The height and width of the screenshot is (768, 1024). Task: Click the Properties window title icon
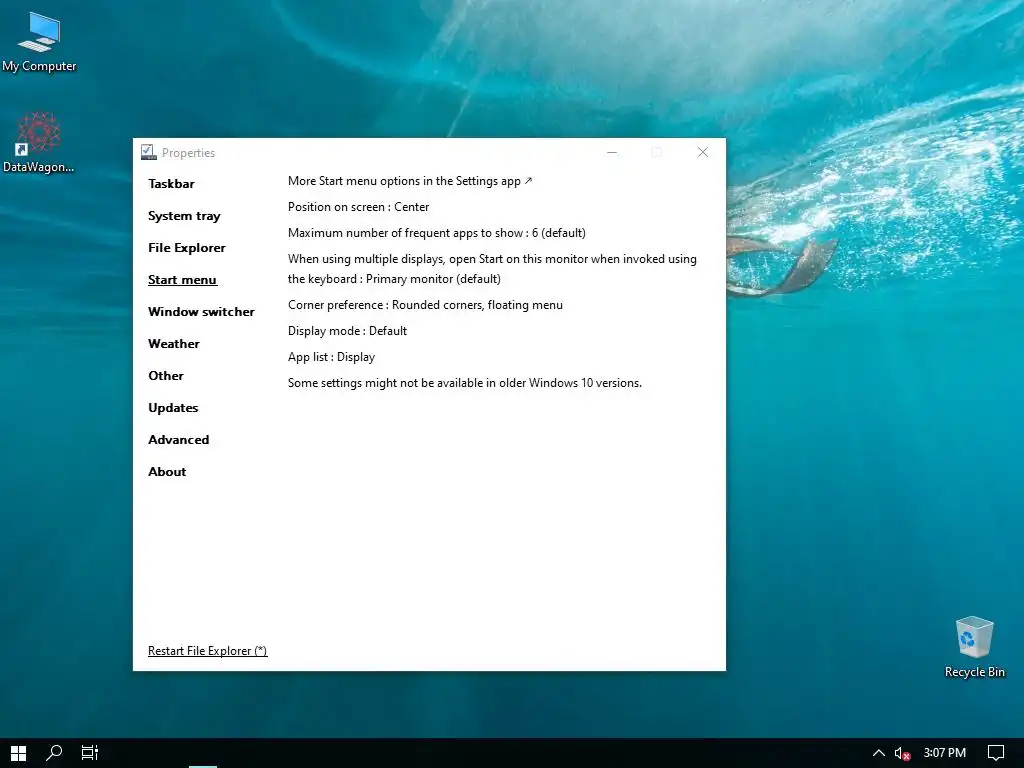(x=148, y=152)
